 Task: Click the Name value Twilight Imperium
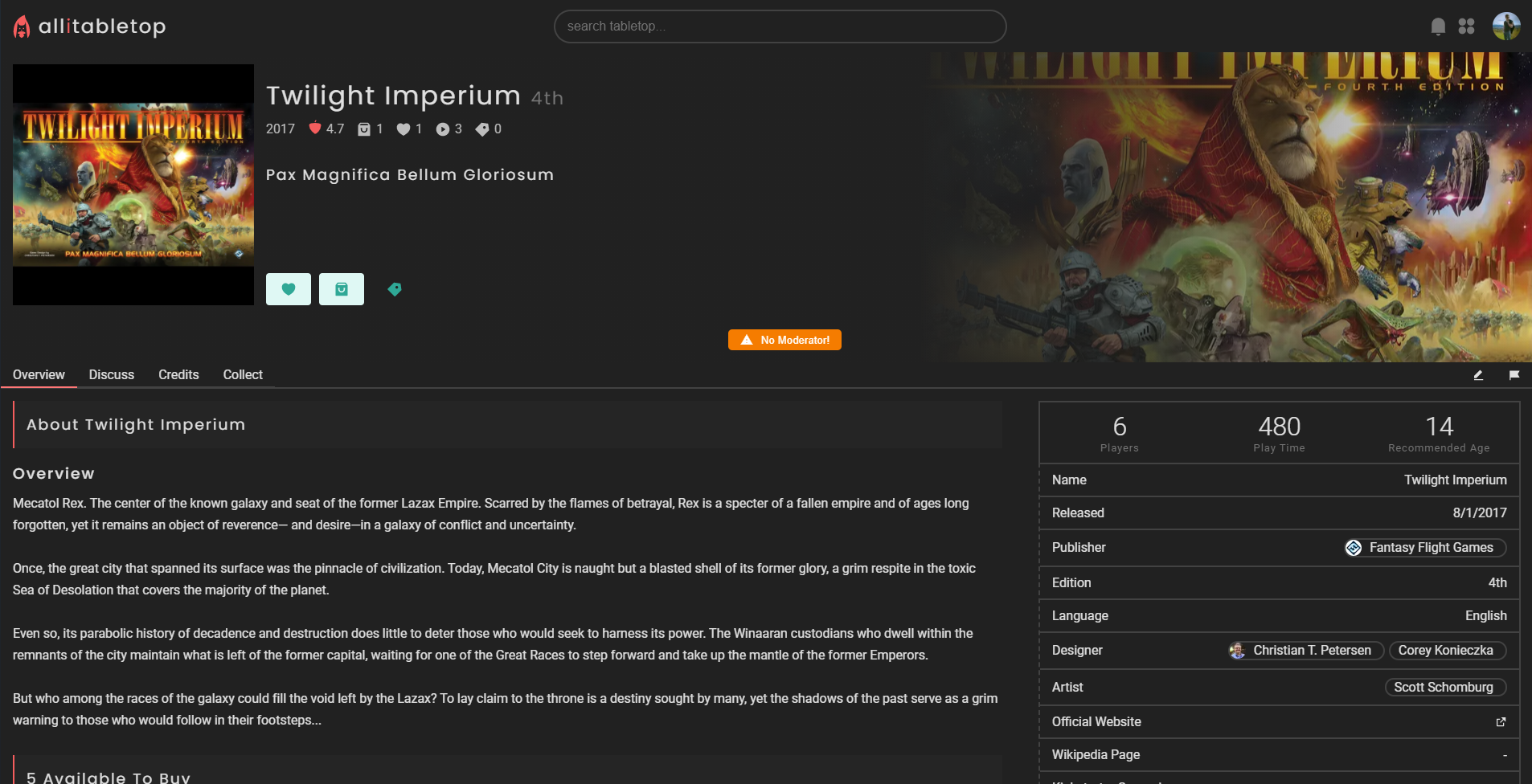pyautogui.click(x=1456, y=480)
